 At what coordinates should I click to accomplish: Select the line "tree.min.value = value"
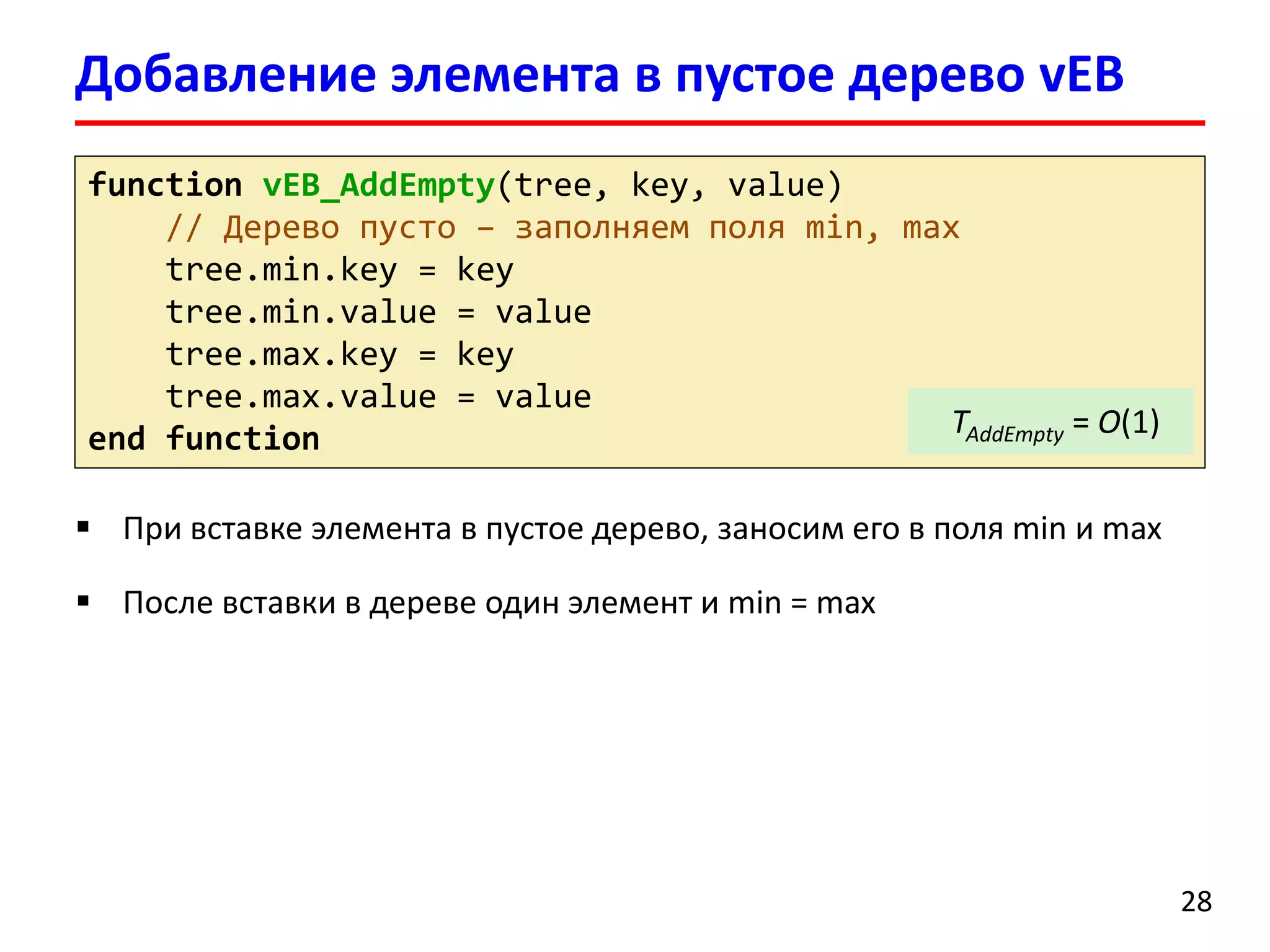378,312
